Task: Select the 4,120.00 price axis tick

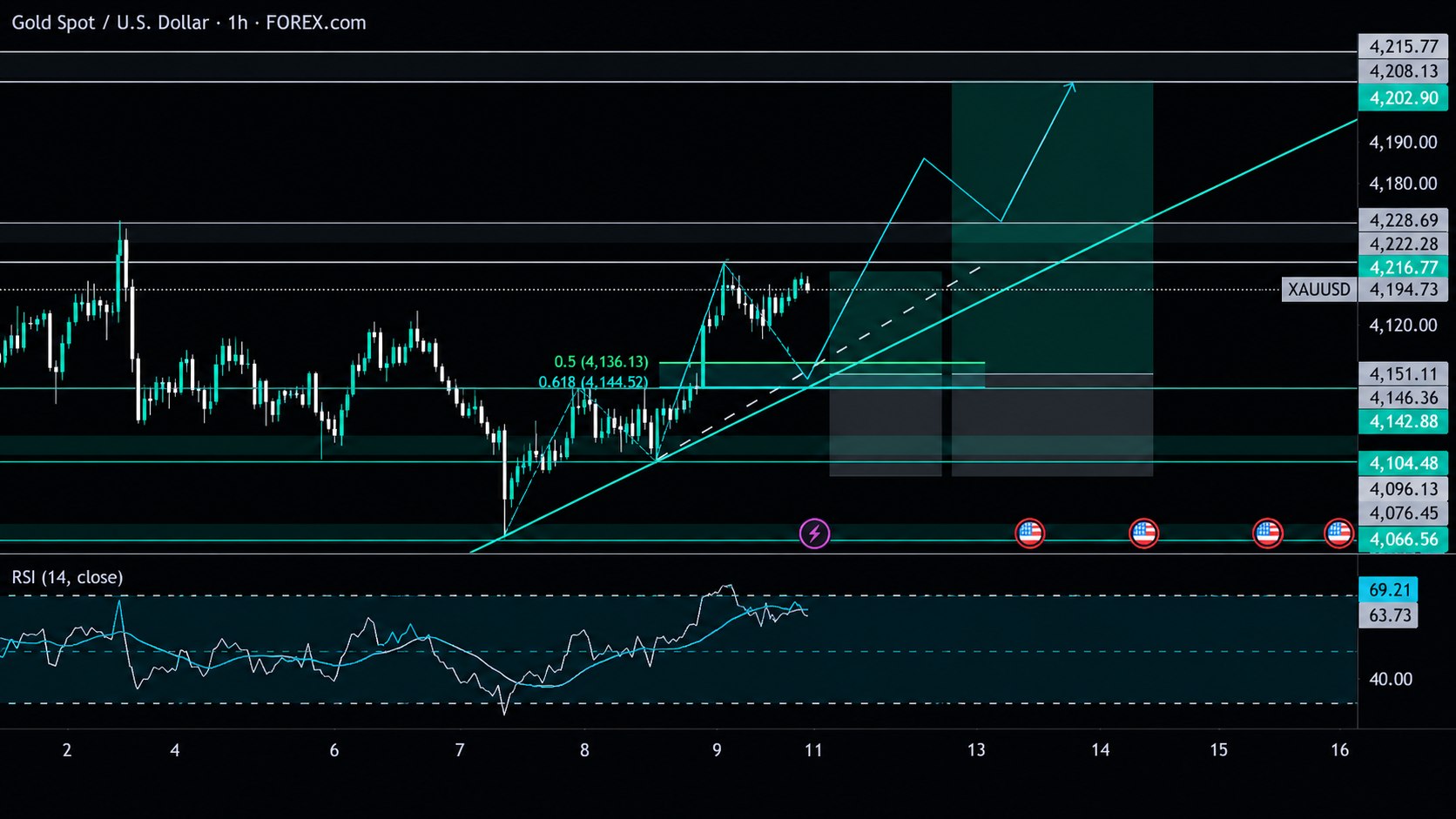Action: 1403,326
